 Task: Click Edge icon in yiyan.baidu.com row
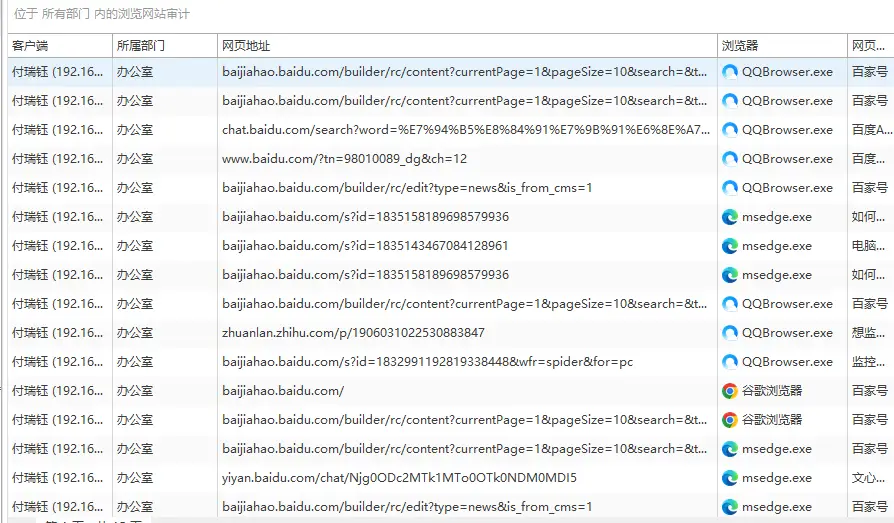click(730, 478)
